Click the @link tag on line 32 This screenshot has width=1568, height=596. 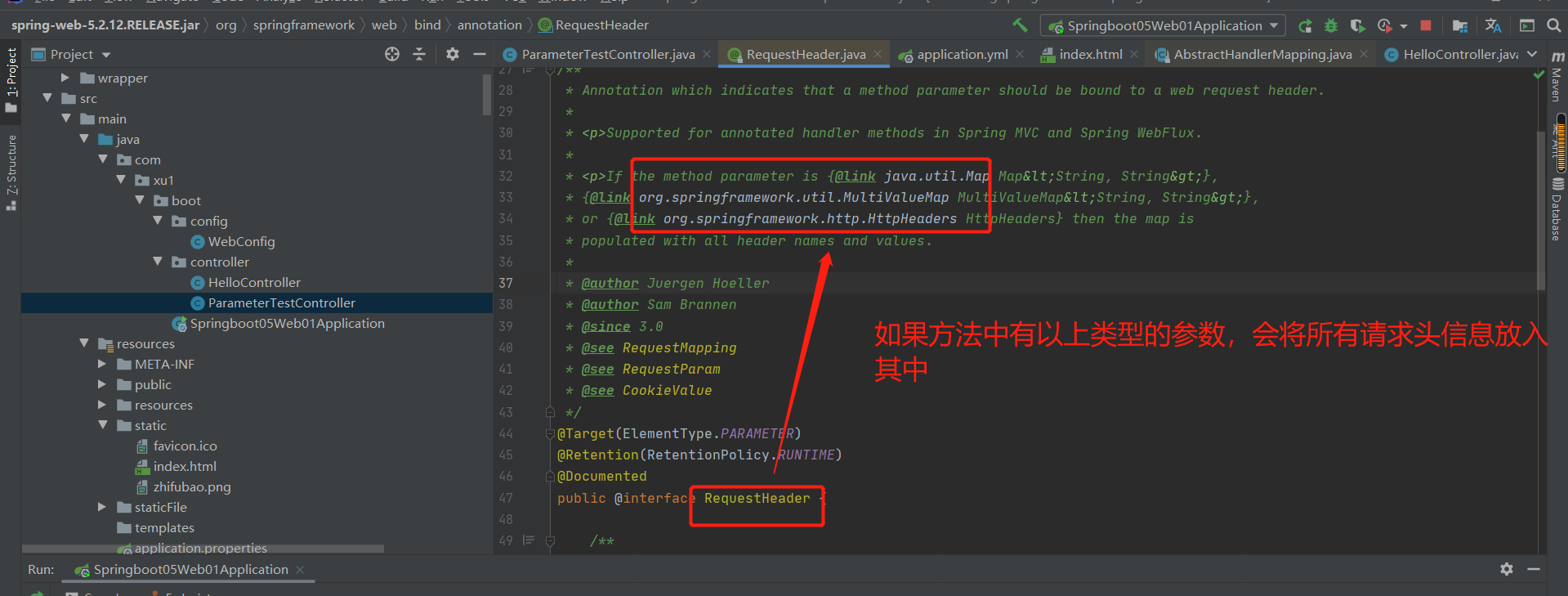click(855, 177)
